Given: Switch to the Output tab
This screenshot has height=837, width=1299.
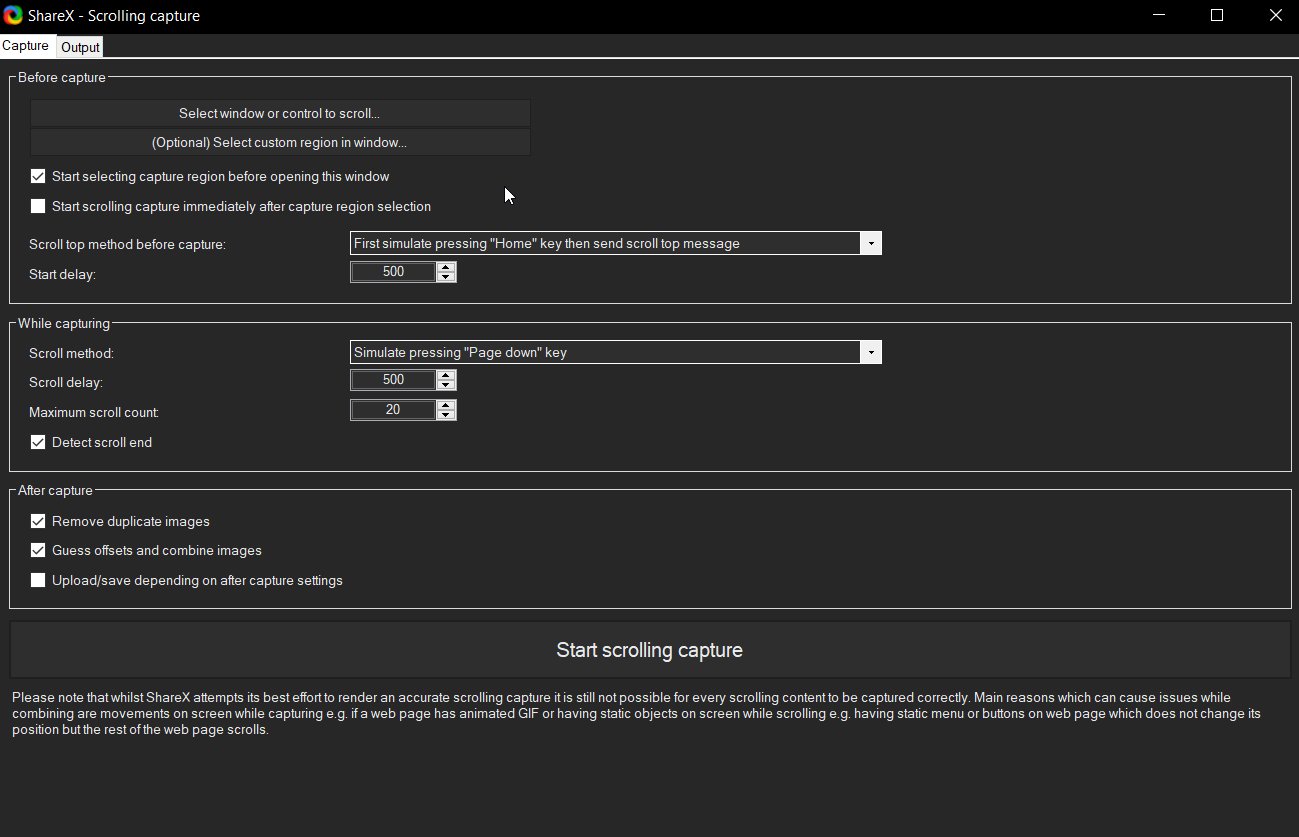Looking at the screenshot, I should [80, 47].
